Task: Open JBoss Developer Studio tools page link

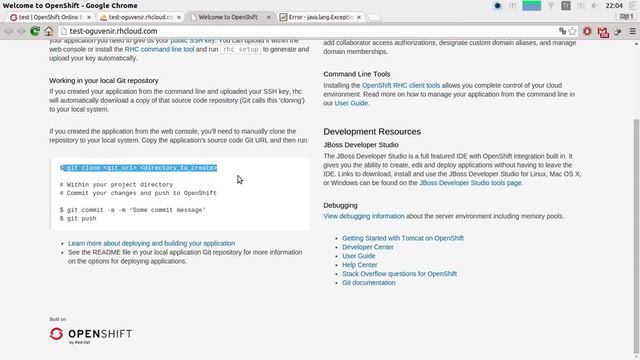Action: (470, 183)
